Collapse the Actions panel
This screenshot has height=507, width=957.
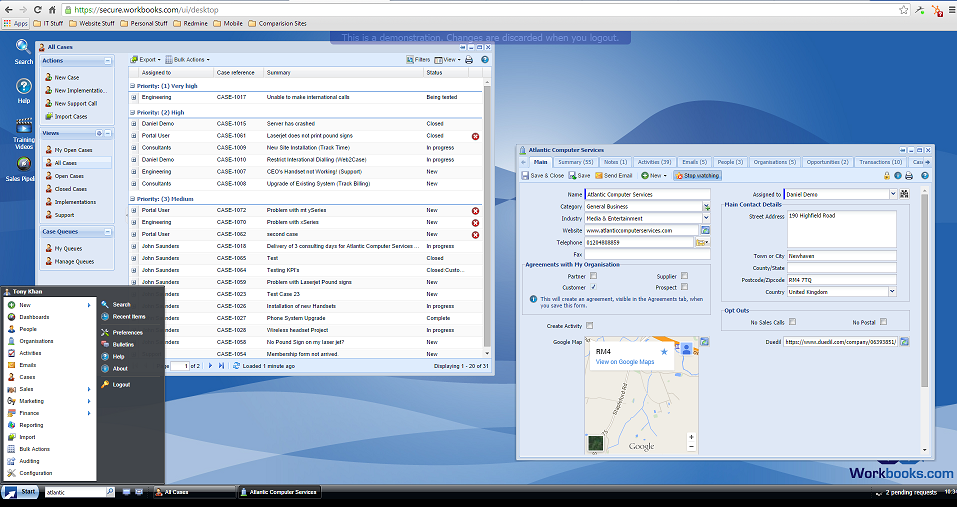click(108, 61)
